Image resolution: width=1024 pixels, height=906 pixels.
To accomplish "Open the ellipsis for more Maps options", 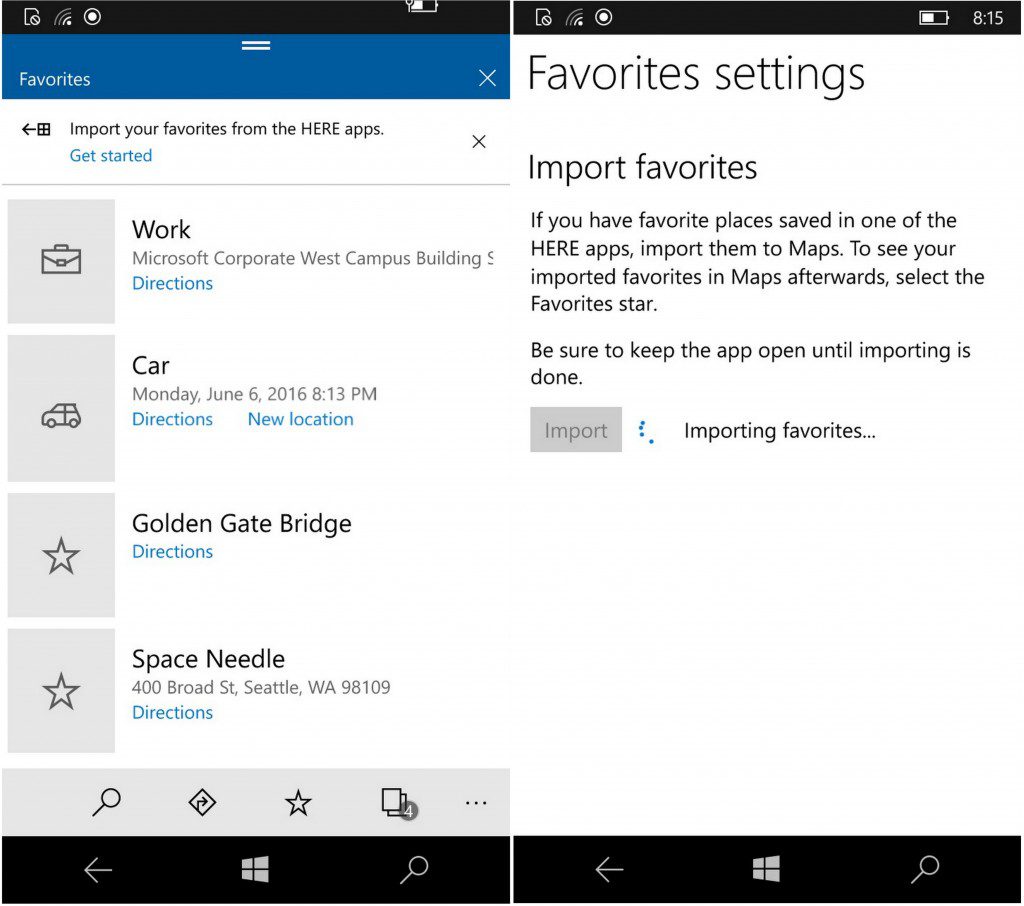I will pos(476,801).
